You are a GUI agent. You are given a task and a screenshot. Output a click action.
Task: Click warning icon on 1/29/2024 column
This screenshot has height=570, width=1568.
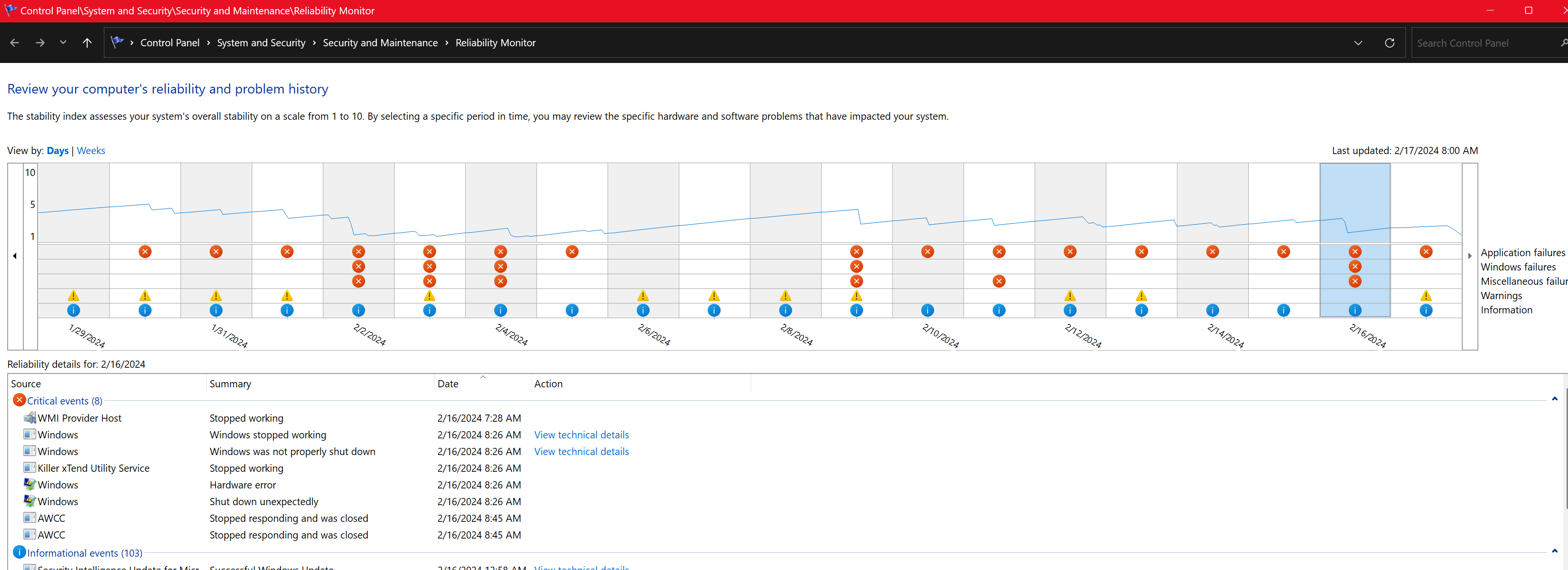(x=74, y=296)
